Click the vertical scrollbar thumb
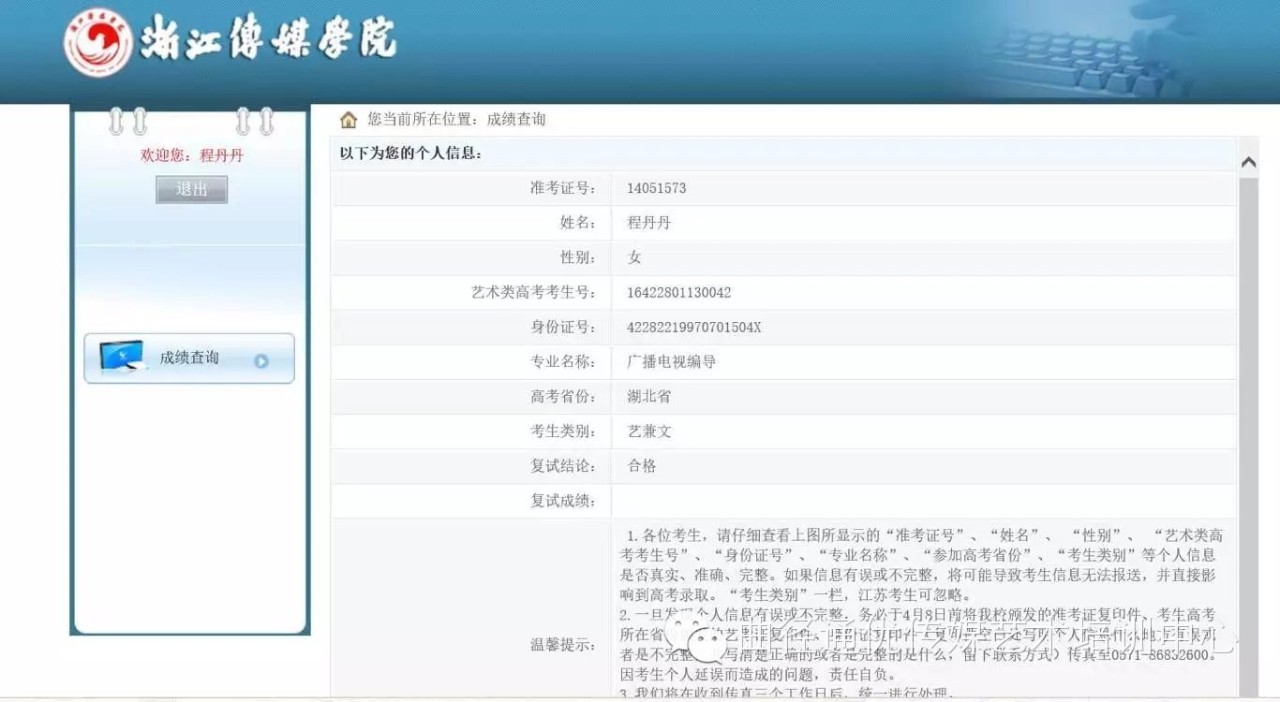This screenshot has height=702, width=1280. pos(1248,430)
